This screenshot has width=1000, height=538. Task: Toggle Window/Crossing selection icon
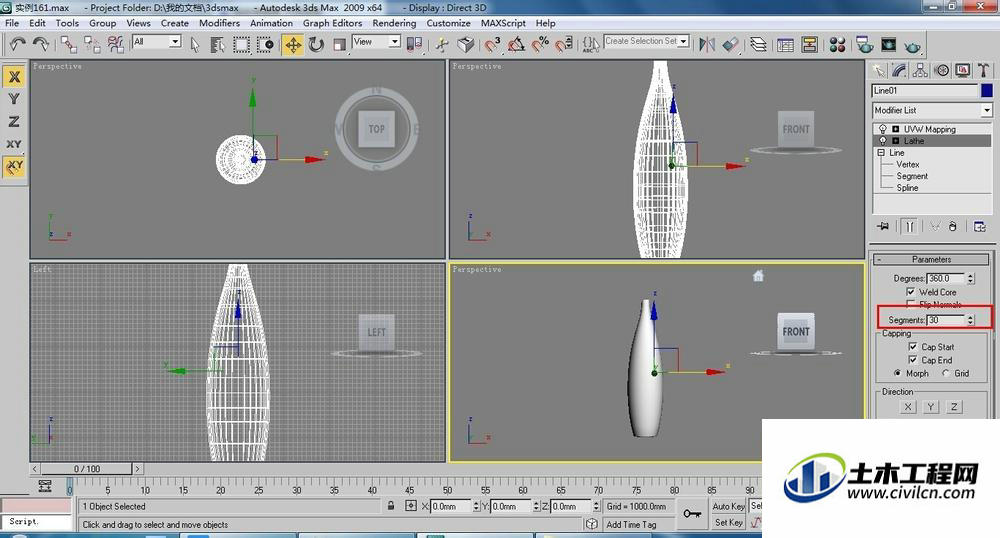265,45
